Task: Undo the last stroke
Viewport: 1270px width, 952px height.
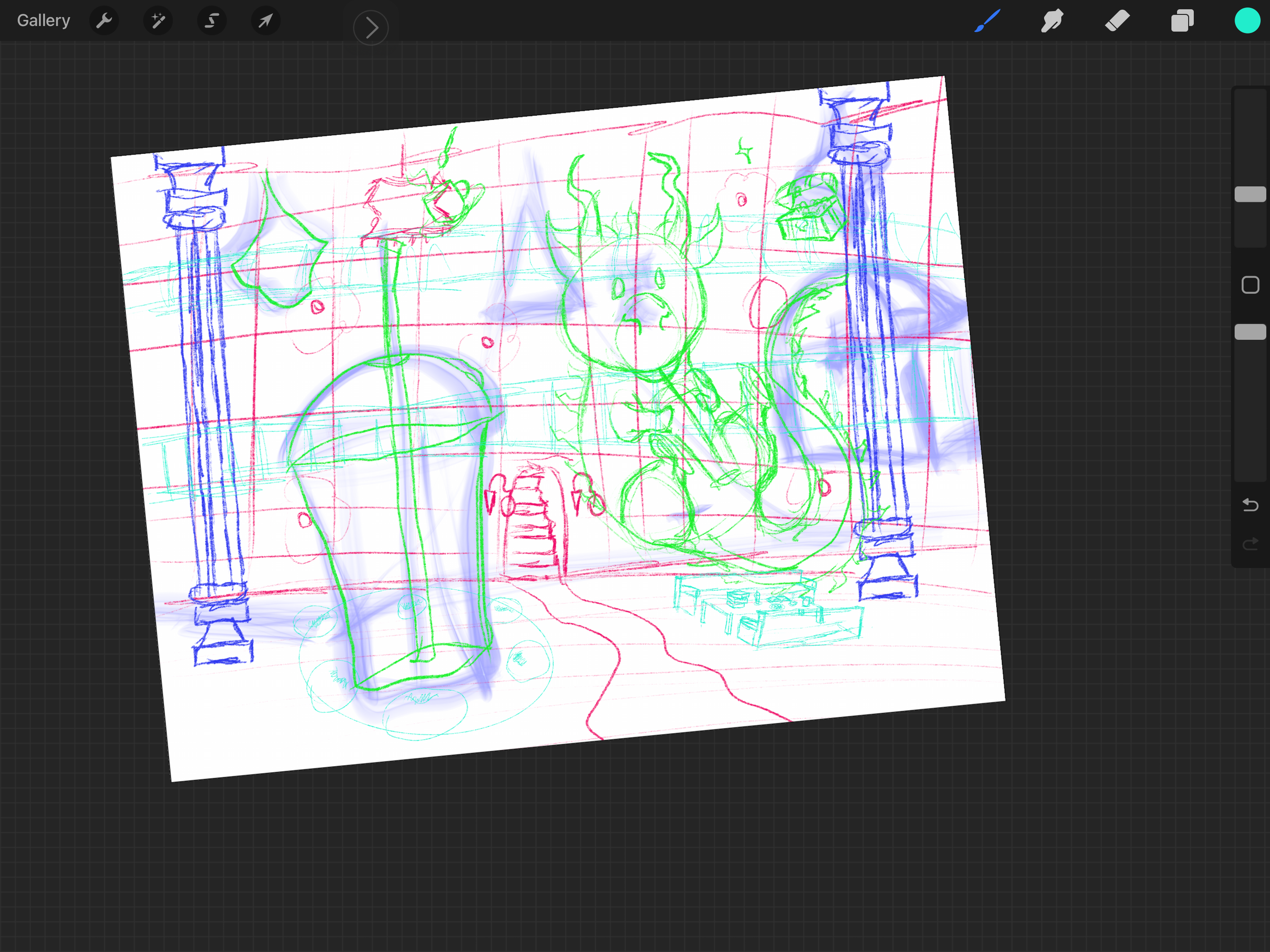Action: click(x=1250, y=505)
